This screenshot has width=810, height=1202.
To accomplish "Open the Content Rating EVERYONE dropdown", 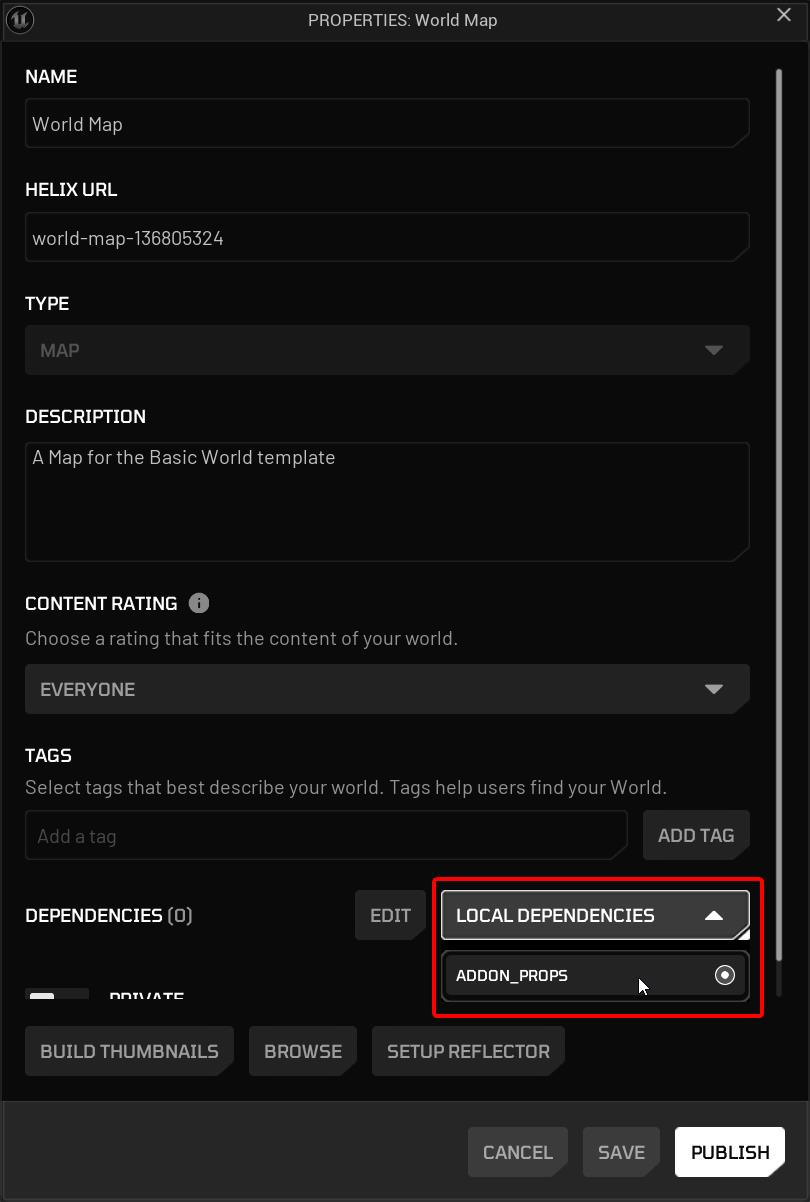I will tap(387, 689).
